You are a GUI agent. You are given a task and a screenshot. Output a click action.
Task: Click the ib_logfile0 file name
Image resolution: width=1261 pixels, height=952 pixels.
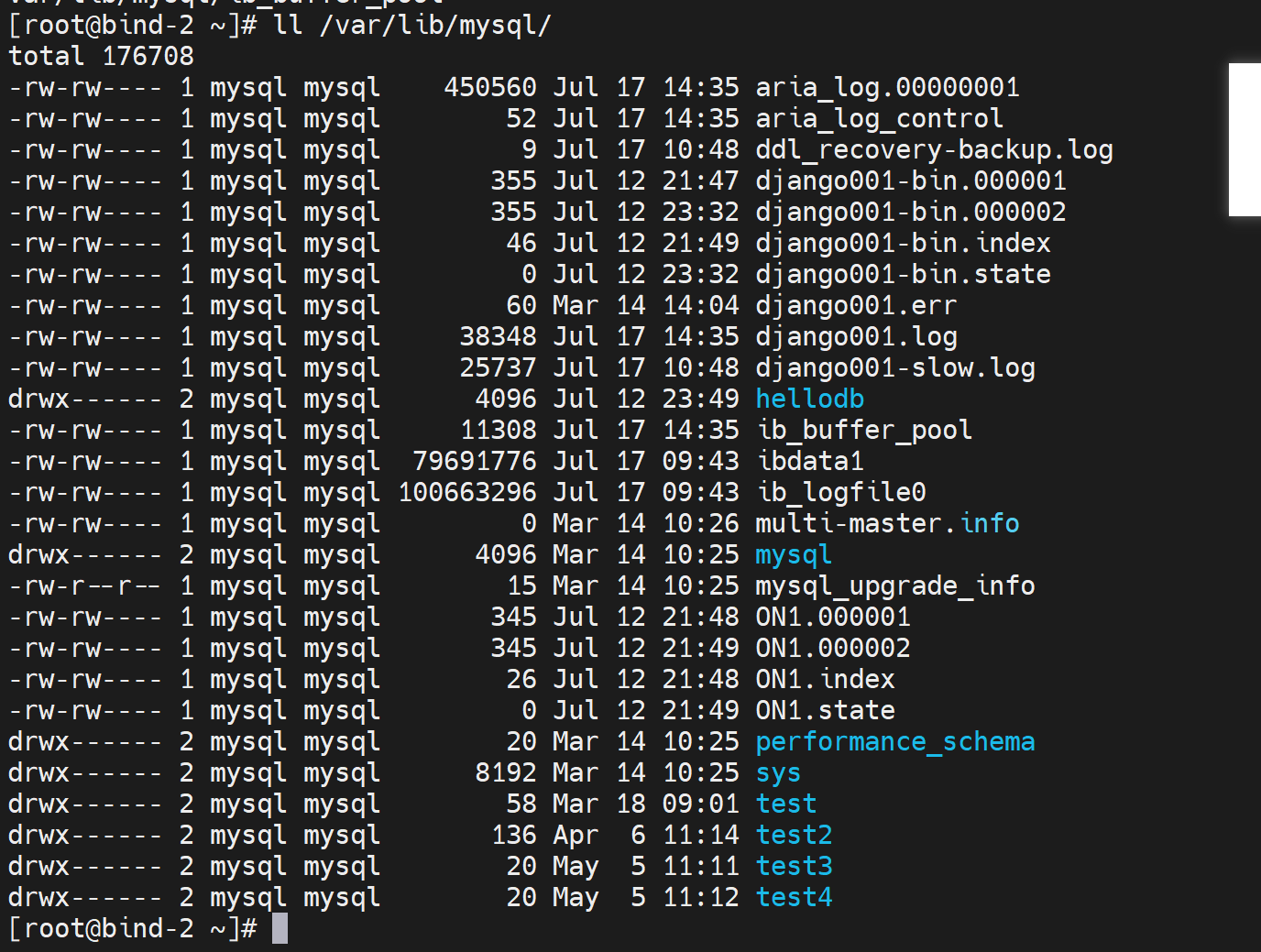click(840, 492)
